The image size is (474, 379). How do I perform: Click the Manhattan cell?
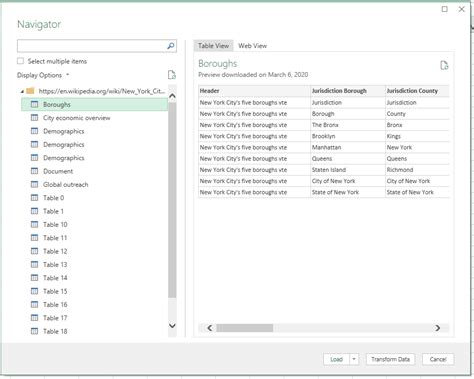tap(348, 147)
